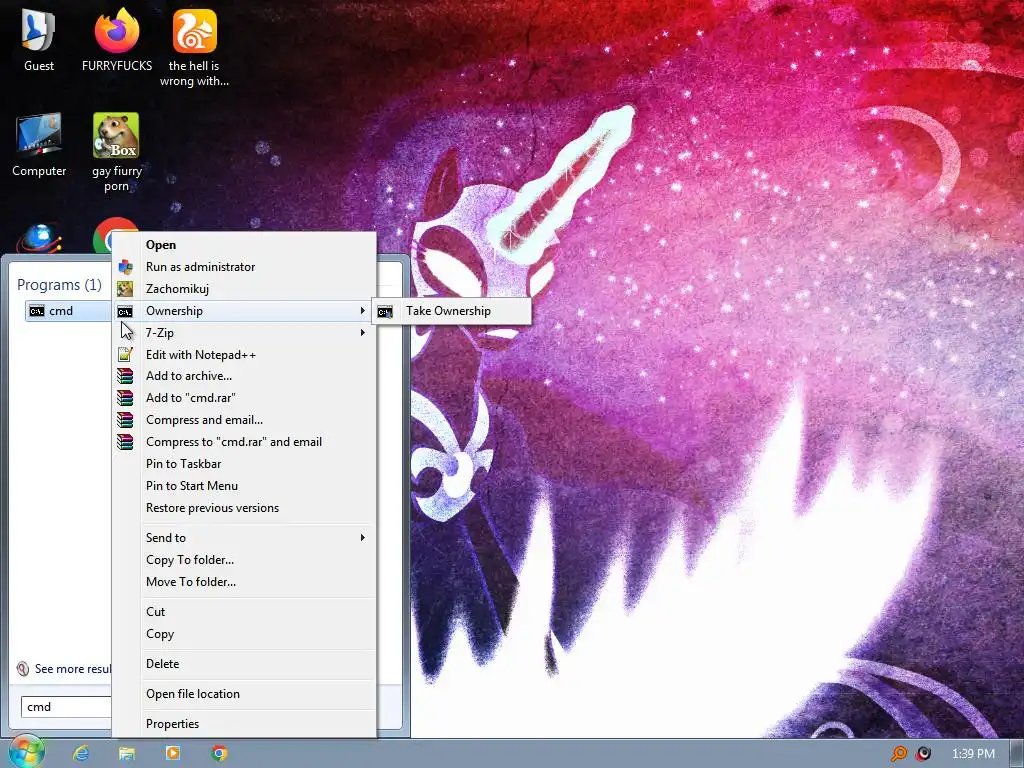The image size is (1024, 768).
Task: Click the console icon beside Ownership
Action: pos(125,312)
